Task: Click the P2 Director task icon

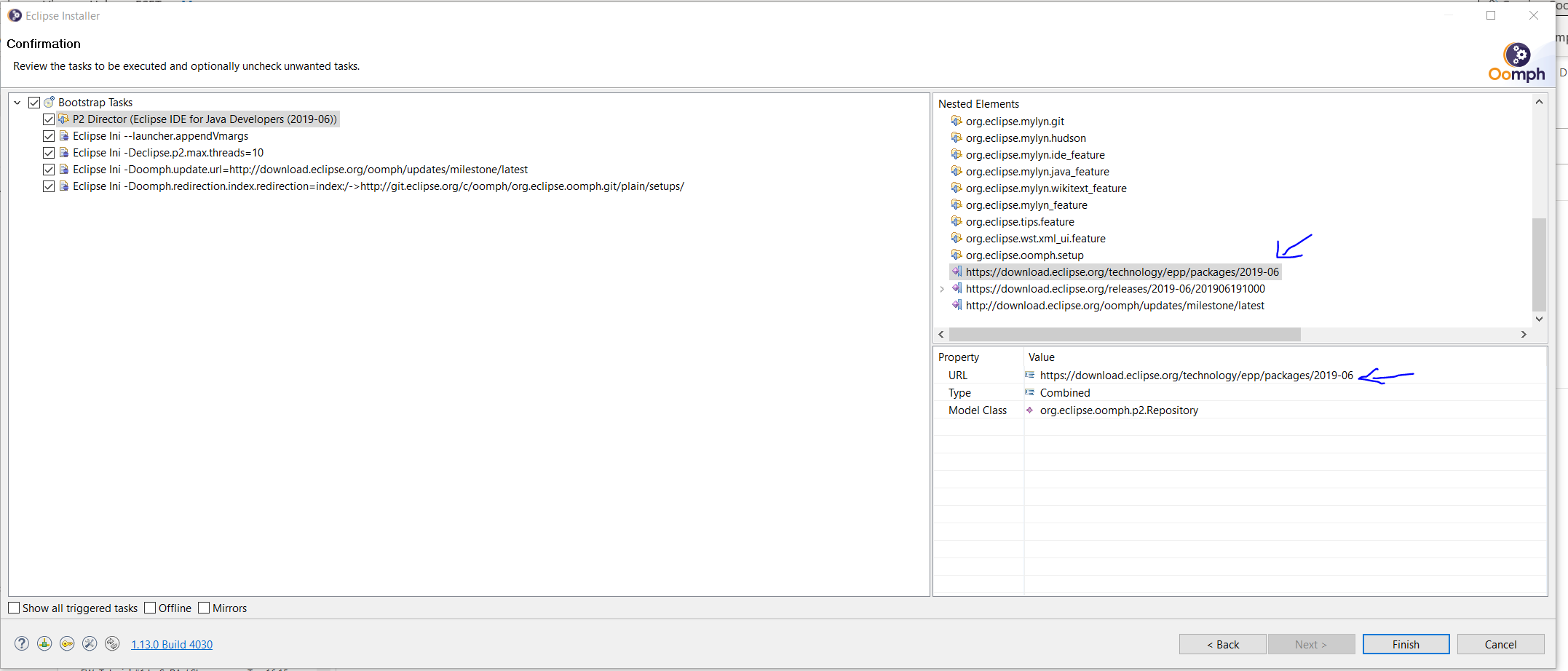Action: (64, 119)
